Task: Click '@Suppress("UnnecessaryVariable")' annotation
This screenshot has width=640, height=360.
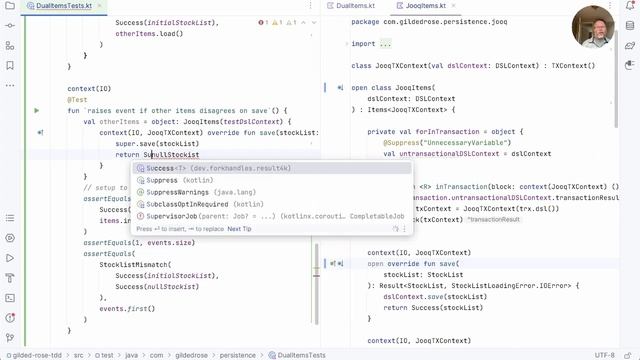Action: 447,143
